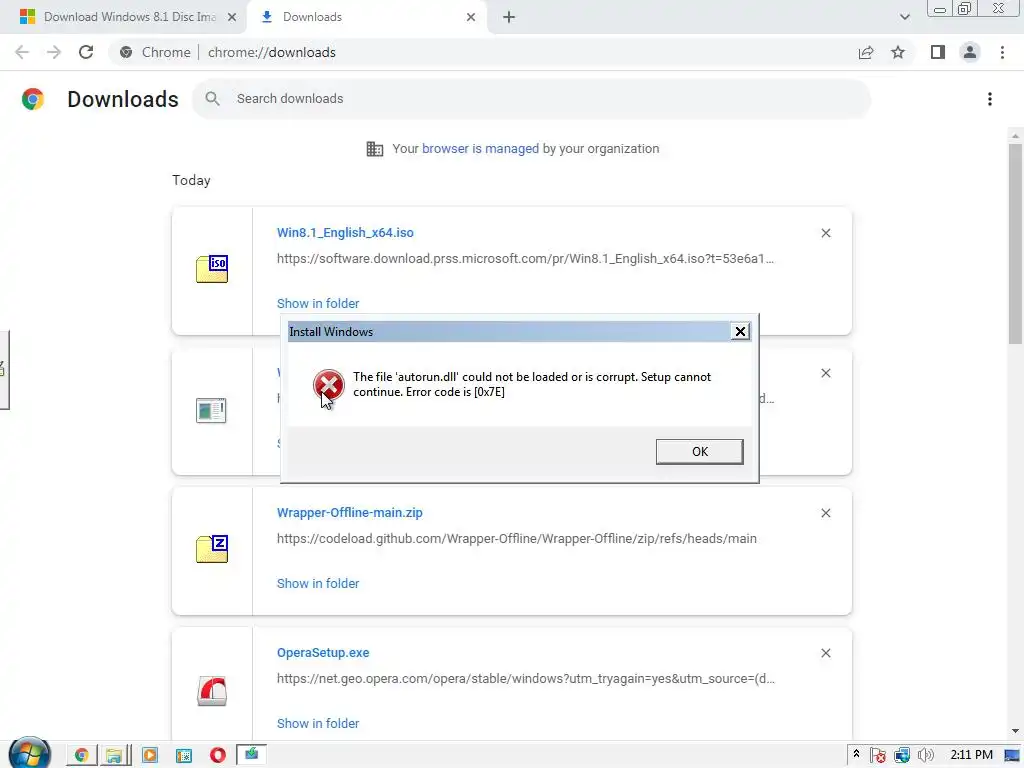Go back to previous page
Viewport: 1024px width, 768px height.
(22, 52)
